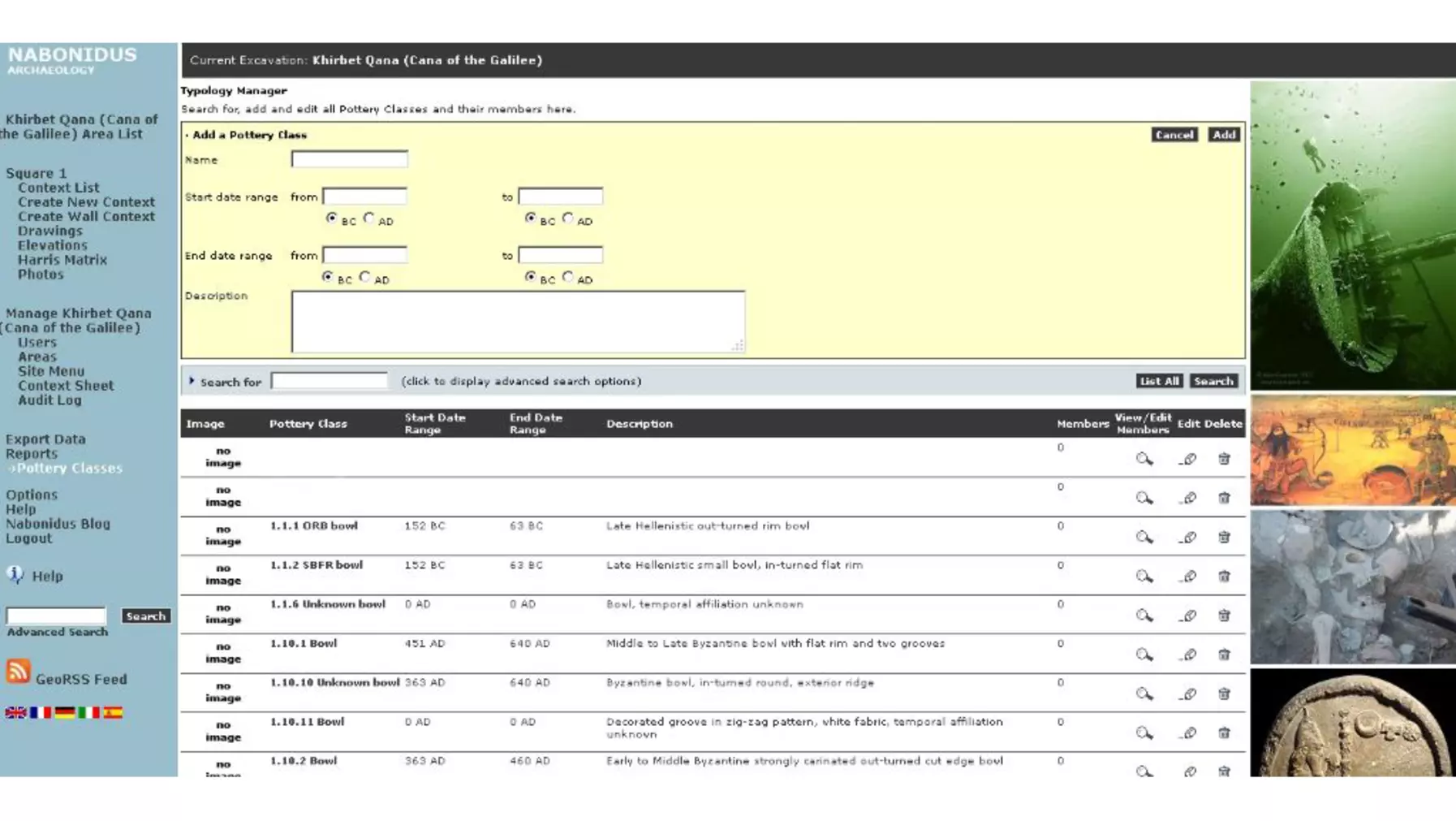Viewport: 1456px width, 821px height.
Task: View members of 1.10.11 Bowl
Action: (1144, 733)
